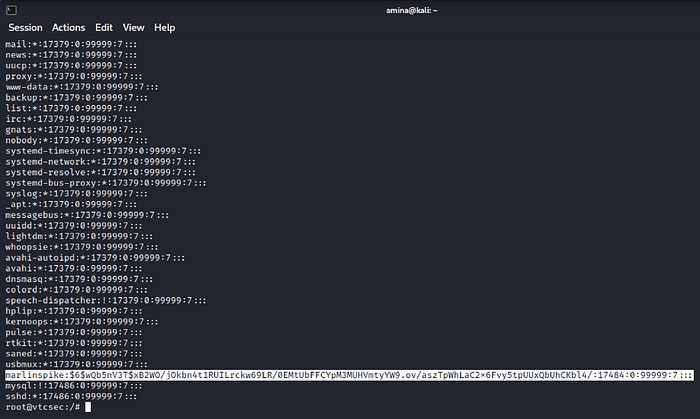Open the Session menu
The image size is (700, 419).
(x=25, y=28)
